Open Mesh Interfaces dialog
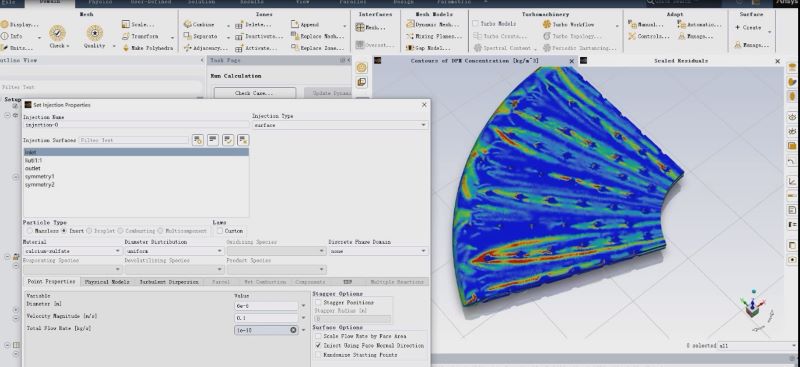The image size is (800, 367). pyautogui.click(x=371, y=28)
